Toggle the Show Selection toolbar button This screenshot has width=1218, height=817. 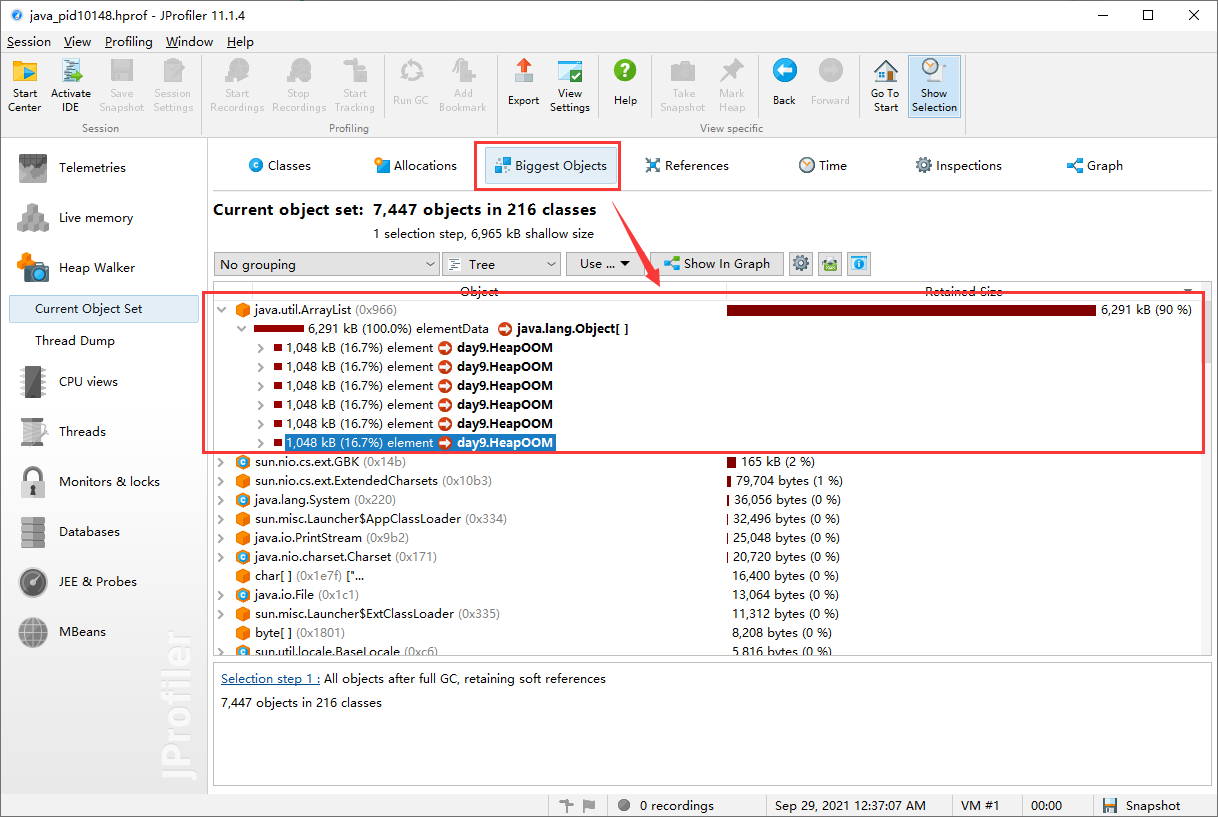934,86
